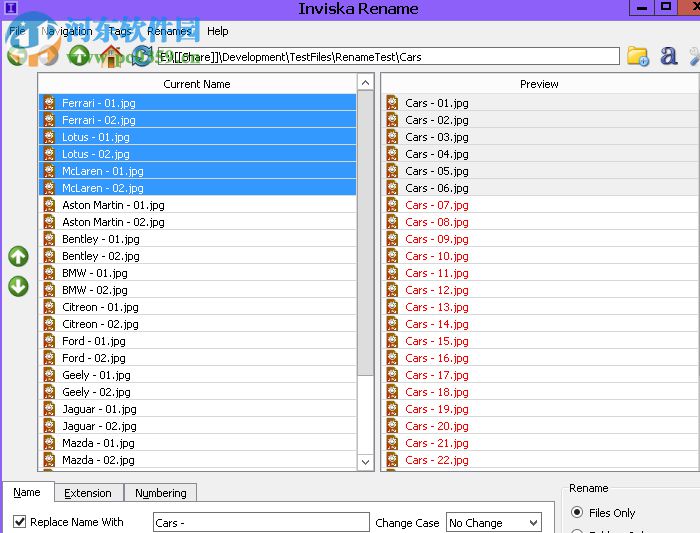Click file icon of Mazda - 02.jpg
Screen dimensions: 700x533
point(49,460)
